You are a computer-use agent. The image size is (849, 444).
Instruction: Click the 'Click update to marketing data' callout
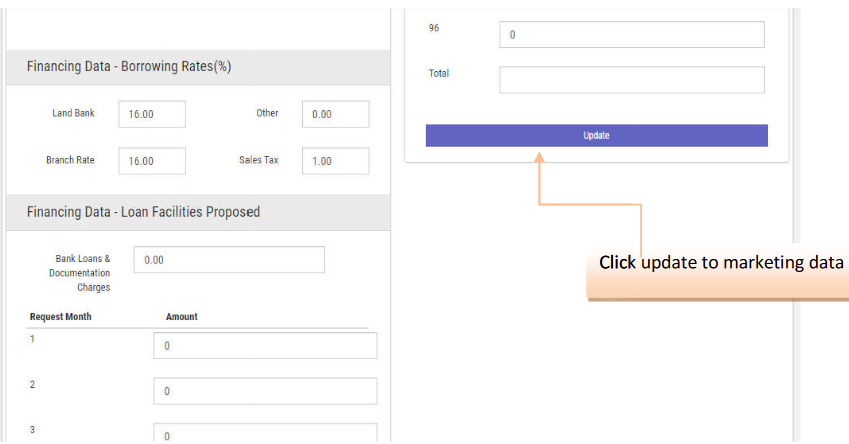(720, 263)
